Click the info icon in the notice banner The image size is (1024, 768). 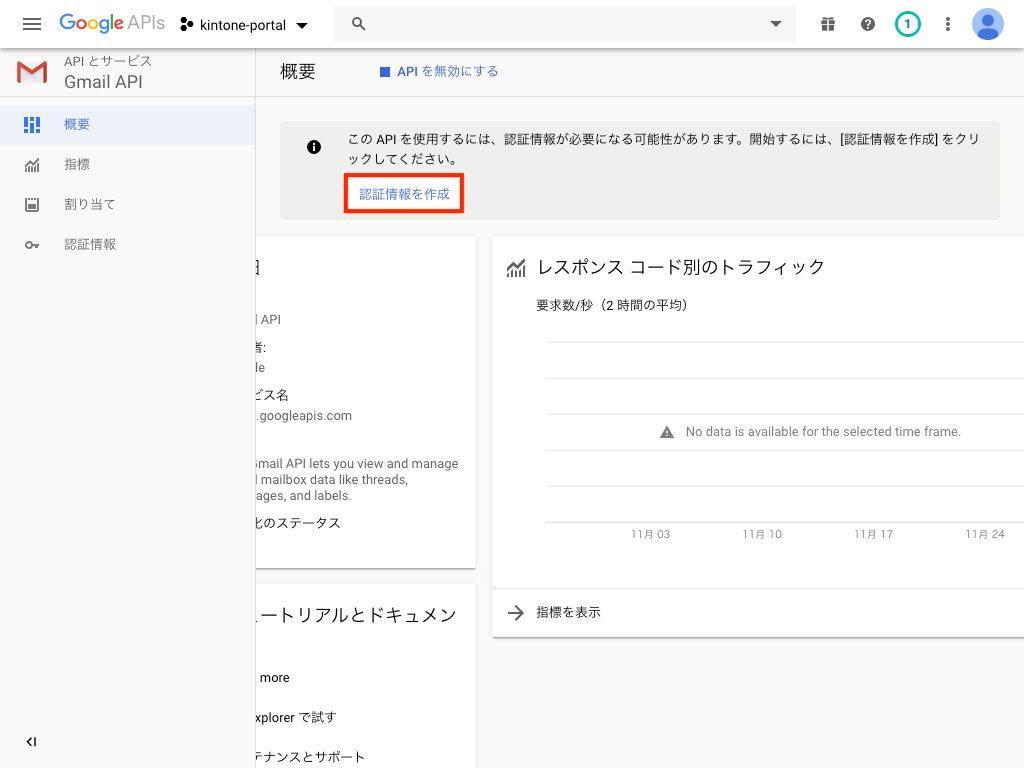click(x=314, y=147)
